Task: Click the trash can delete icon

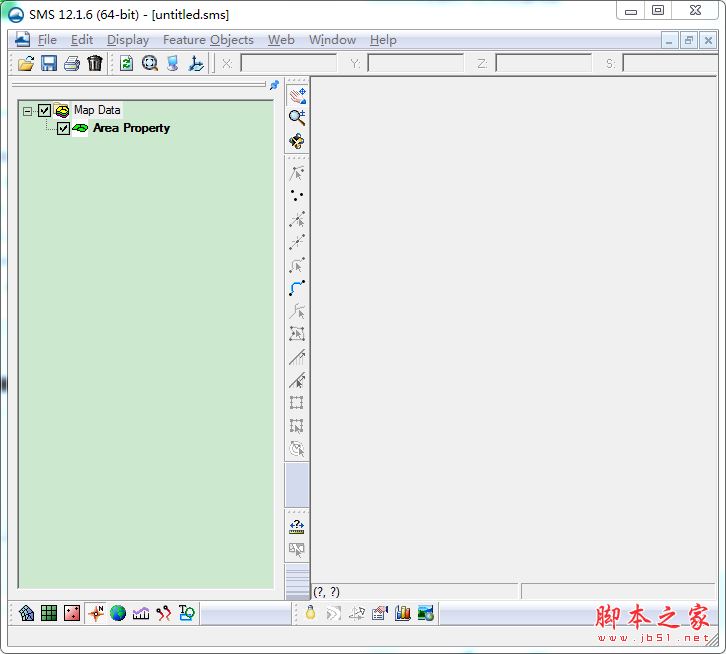Action: click(x=94, y=63)
